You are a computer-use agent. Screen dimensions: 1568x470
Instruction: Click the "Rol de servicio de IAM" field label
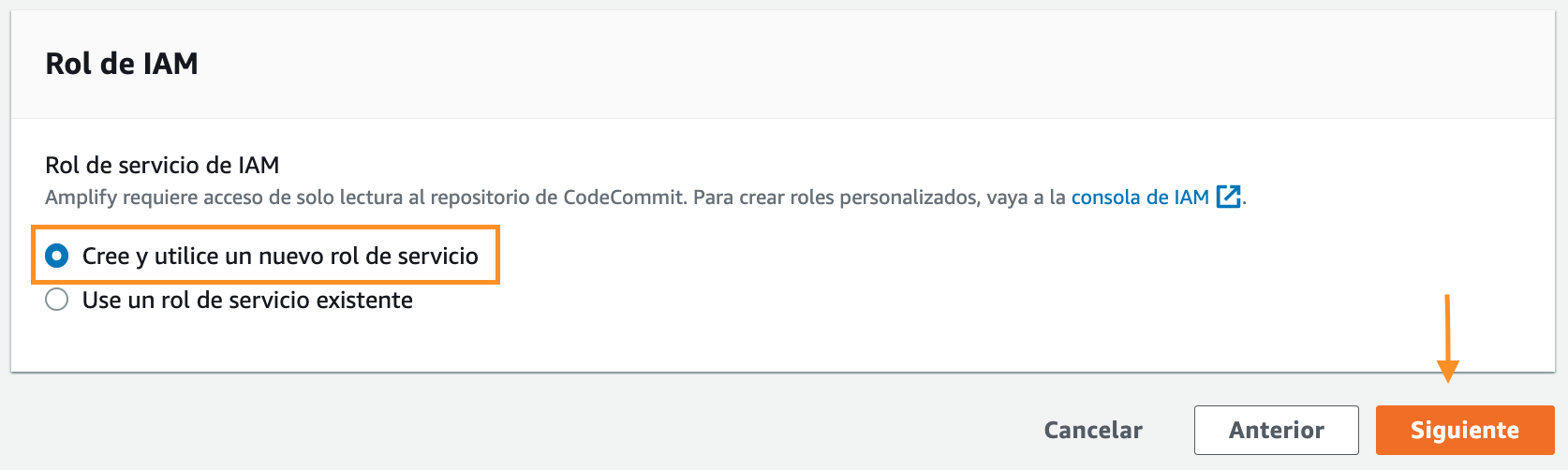[x=162, y=165]
